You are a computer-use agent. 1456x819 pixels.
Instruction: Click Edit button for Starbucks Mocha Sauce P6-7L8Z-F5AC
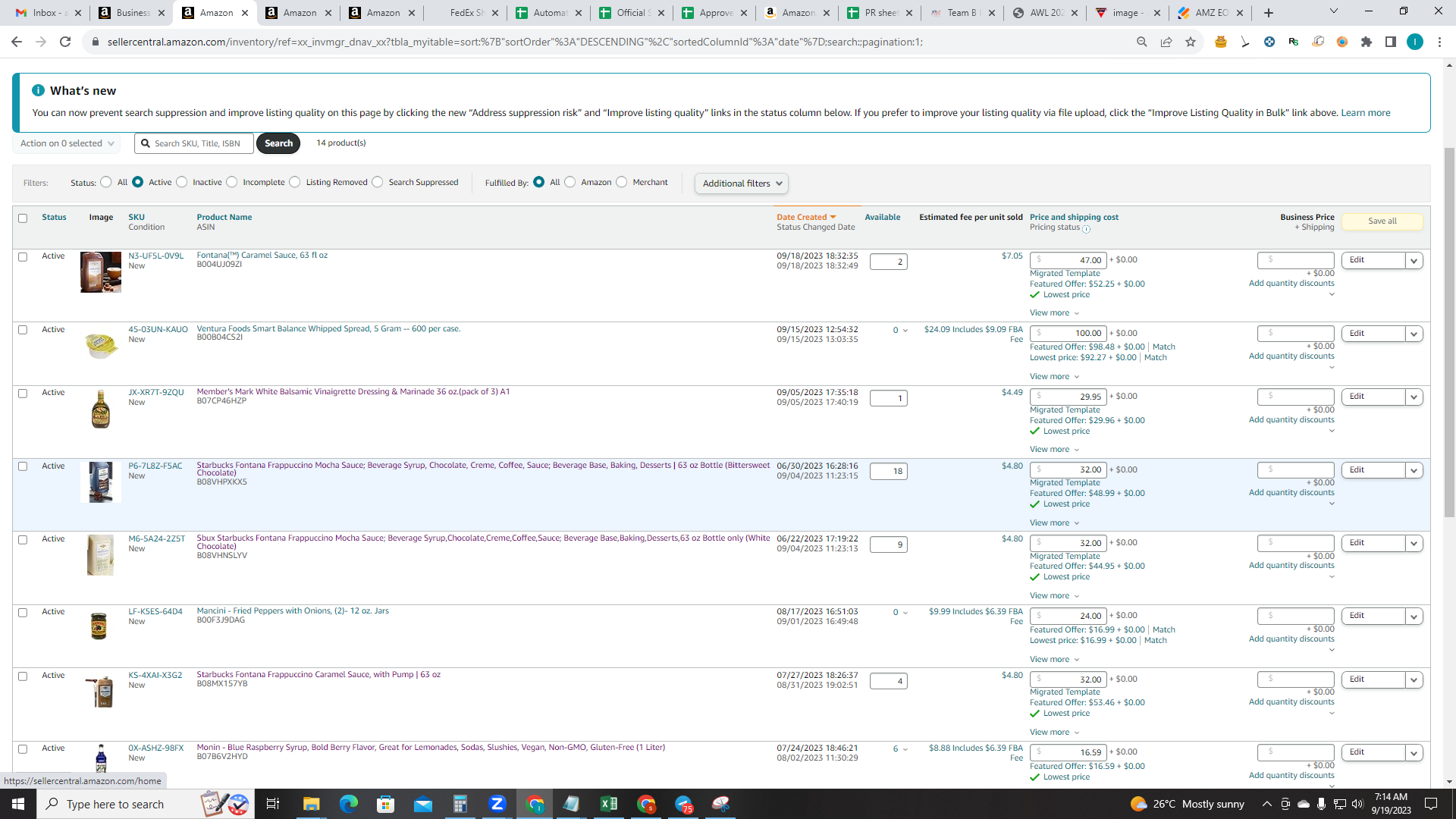(1373, 470)
